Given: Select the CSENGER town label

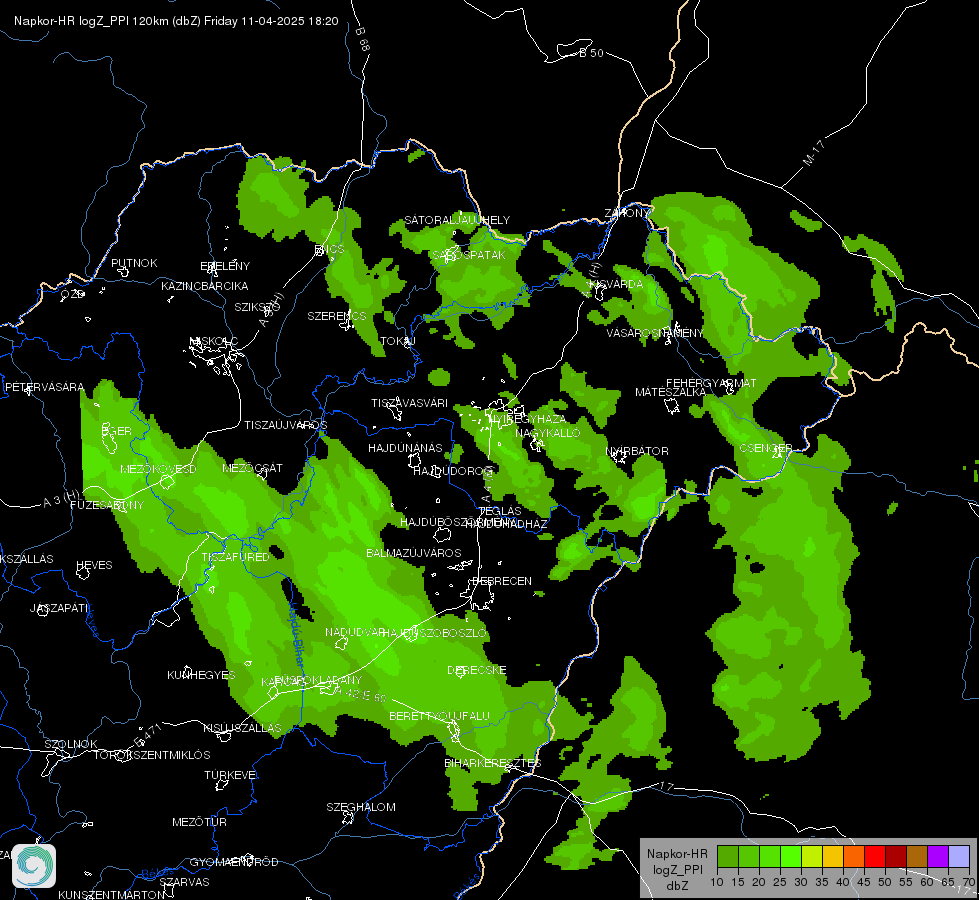Looking at the screenshot, I should (x=765, y=448).
